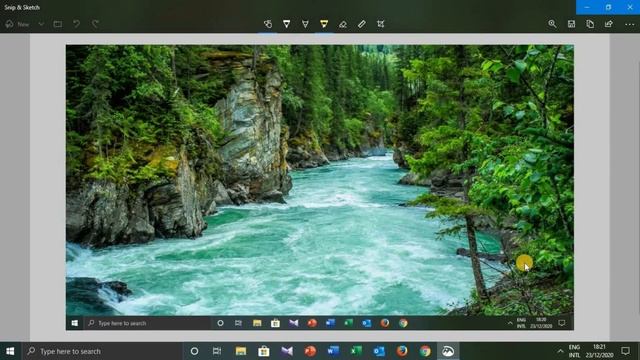The width and height of the screenshot is (640, 360).
Task: Launch Excel from the taskbar
Action: click(x=356, y=351)
